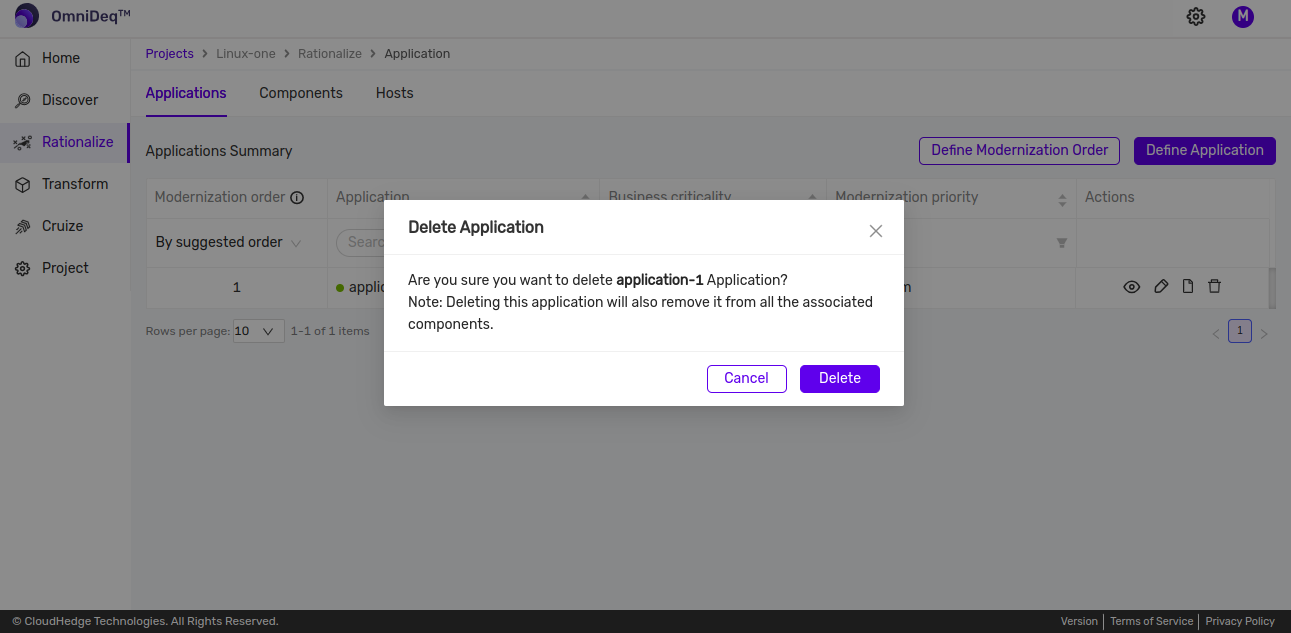Switch to the Hosts tab
1291x633 pixels.
pyautogui.click(x=395, y=93)
